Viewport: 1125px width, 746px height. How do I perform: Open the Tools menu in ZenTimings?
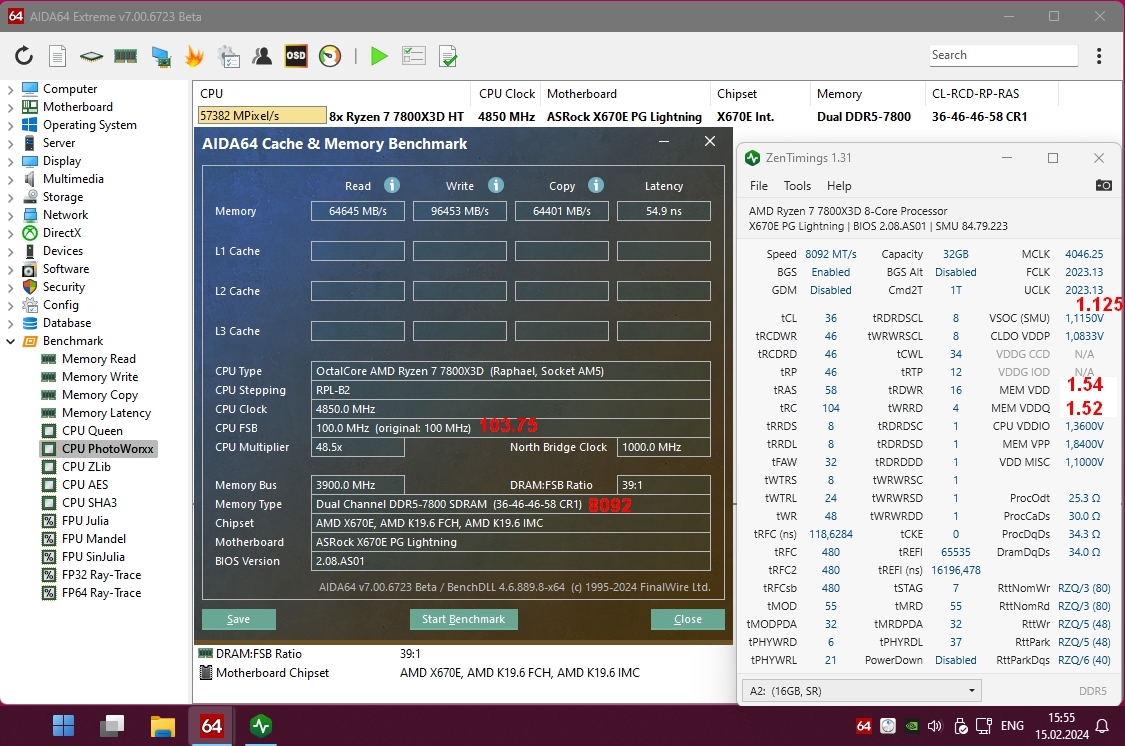[797, 186]
